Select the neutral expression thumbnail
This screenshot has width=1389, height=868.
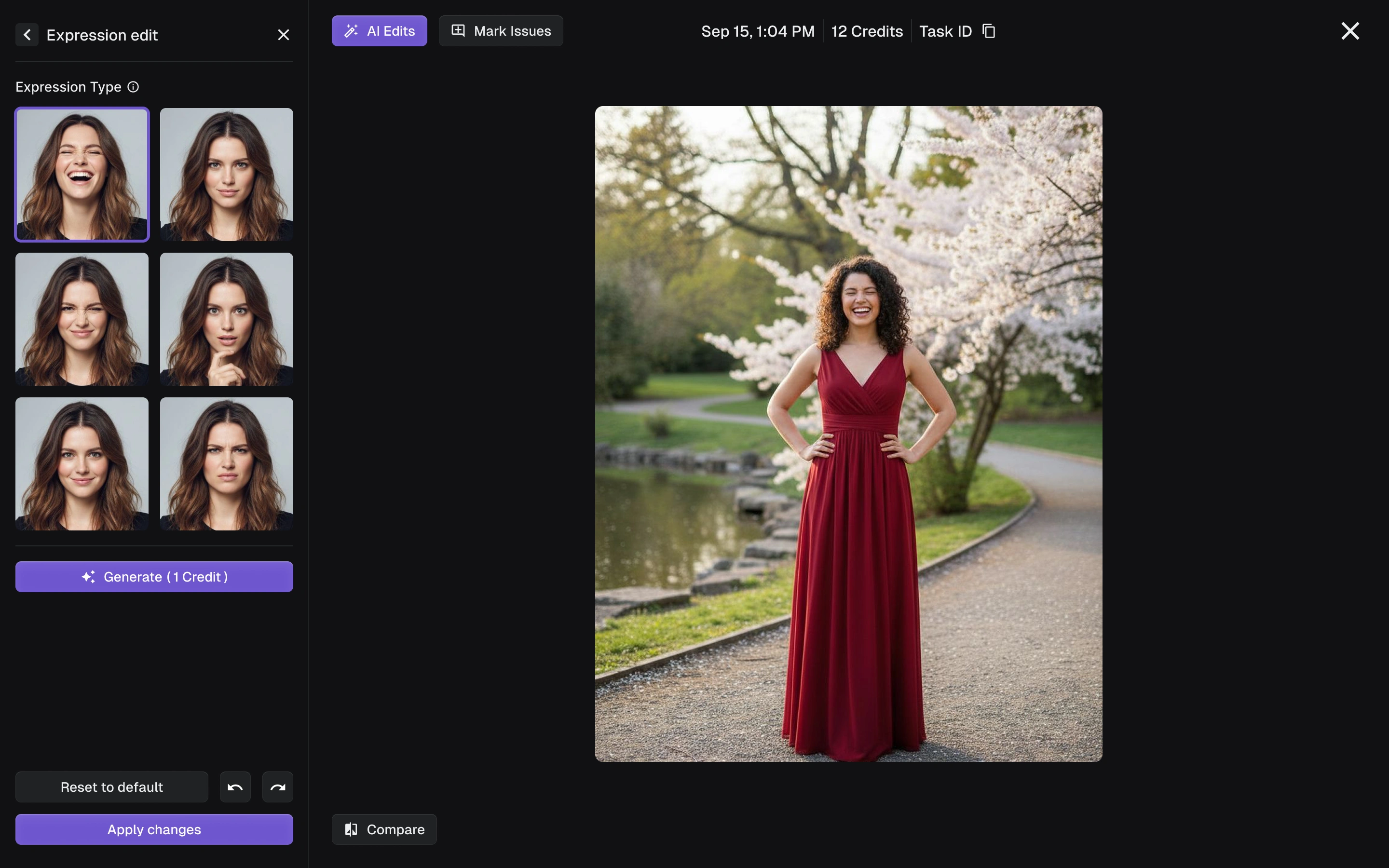click(226, 175)
